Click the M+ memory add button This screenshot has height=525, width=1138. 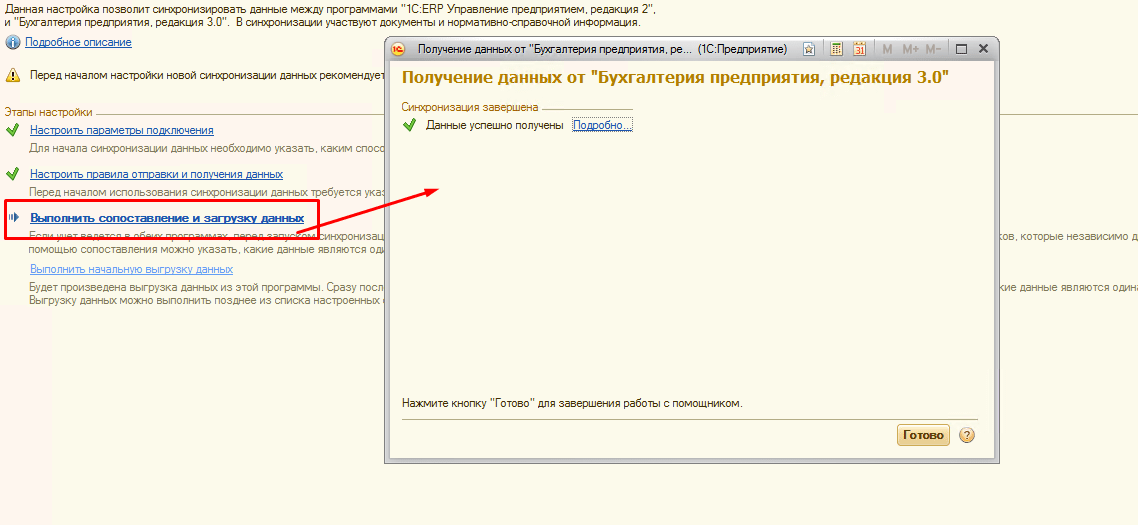[910, 49]
